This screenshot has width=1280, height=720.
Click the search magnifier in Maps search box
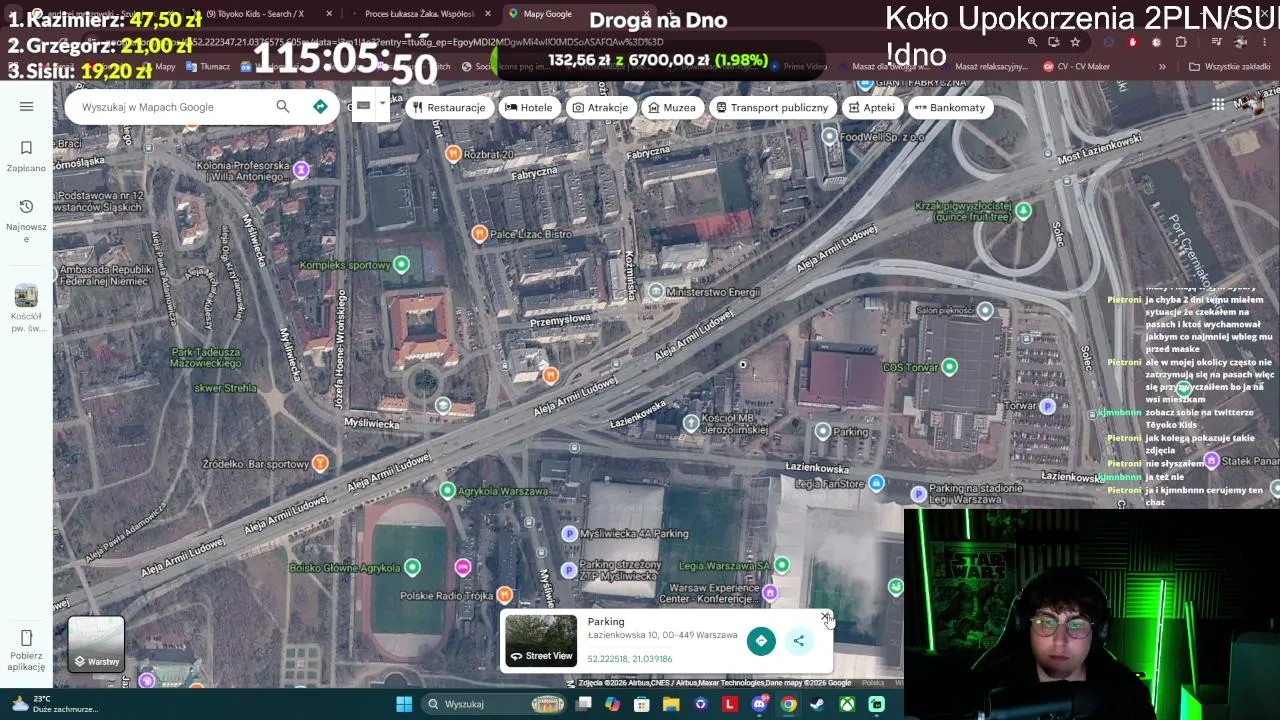pyautogui.click(x=283, y=107)
